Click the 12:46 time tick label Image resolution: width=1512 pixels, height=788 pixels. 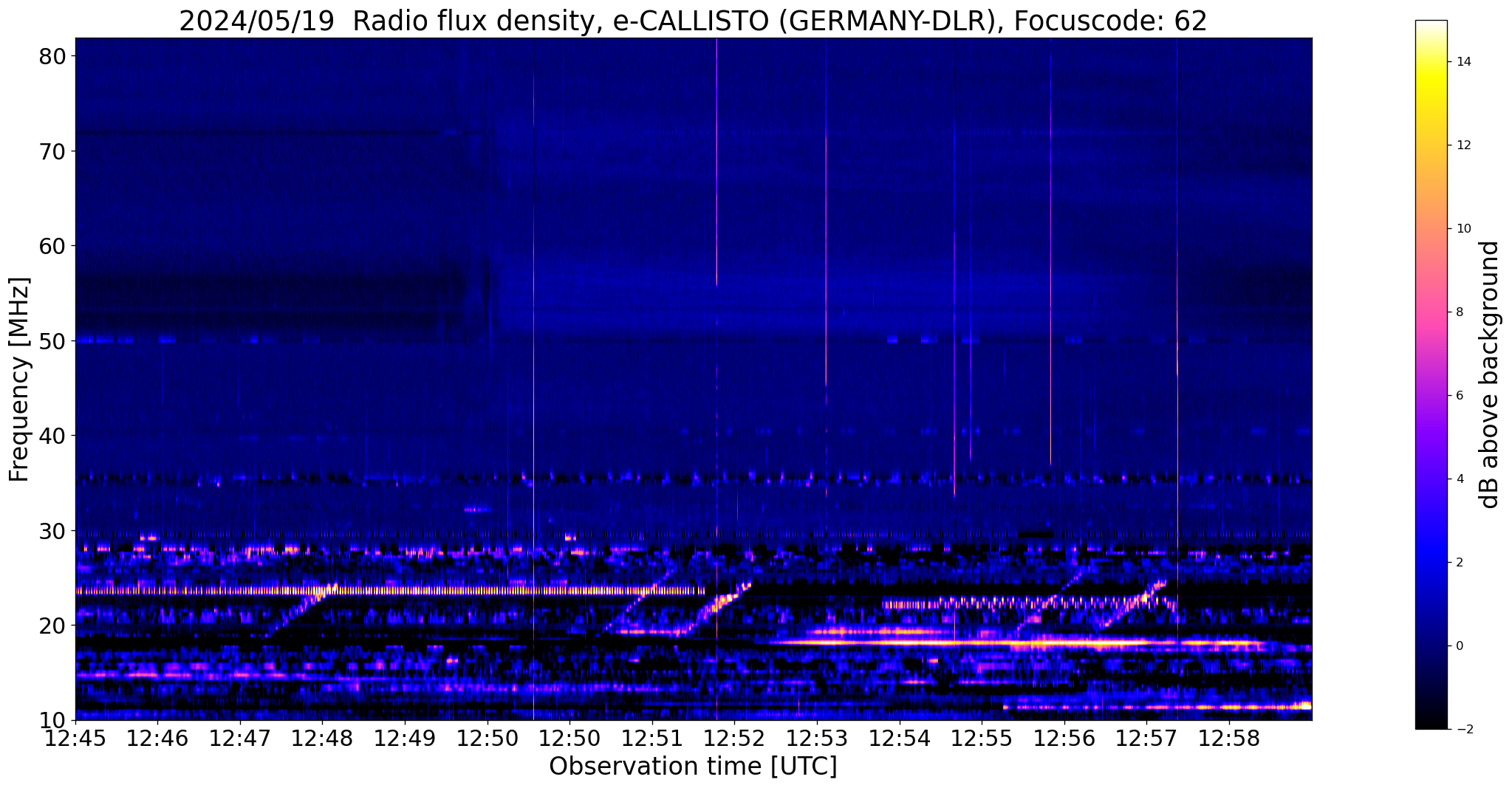[157, 739]
